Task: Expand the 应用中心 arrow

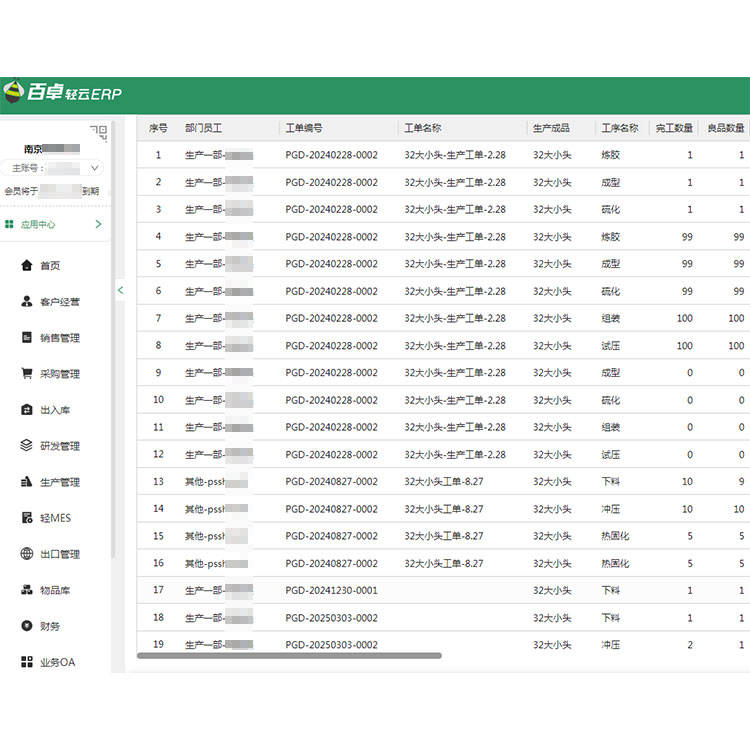Action: tap(98, 224)
